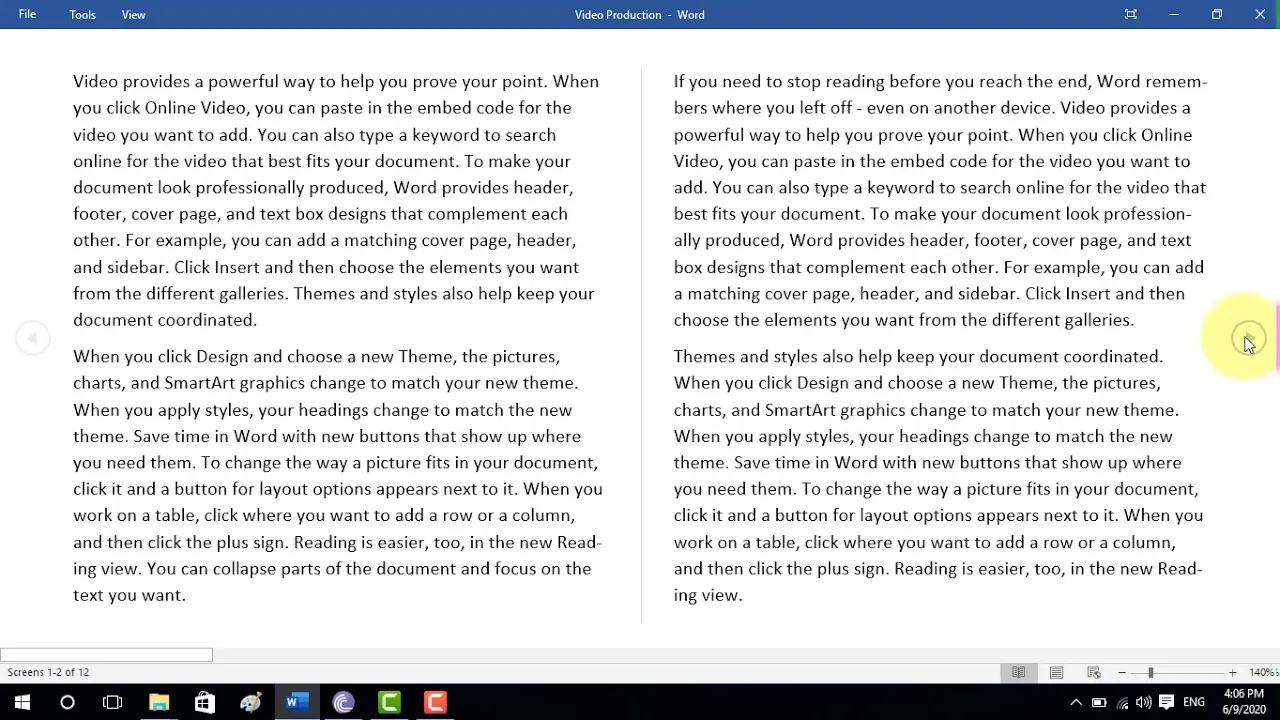The width and height of the screenshot is (1280, 720).
Task: Switch to Print Layout view icon
Action: [x=1056, y=673]
